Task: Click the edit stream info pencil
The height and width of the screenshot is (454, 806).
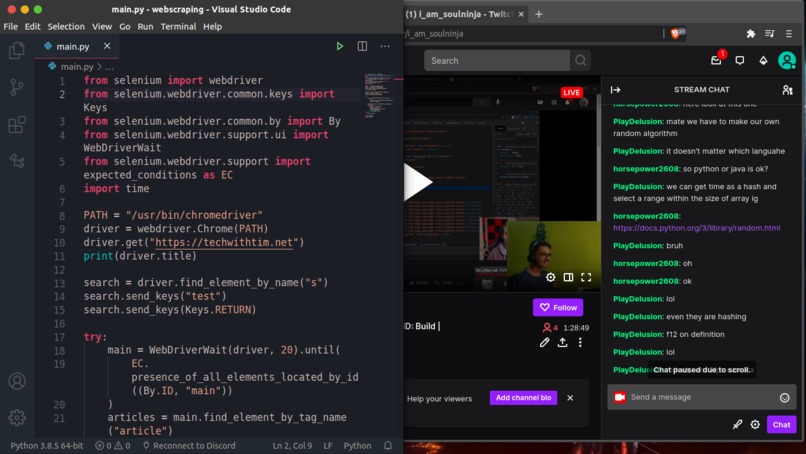Action: click(x=545, y=342)
